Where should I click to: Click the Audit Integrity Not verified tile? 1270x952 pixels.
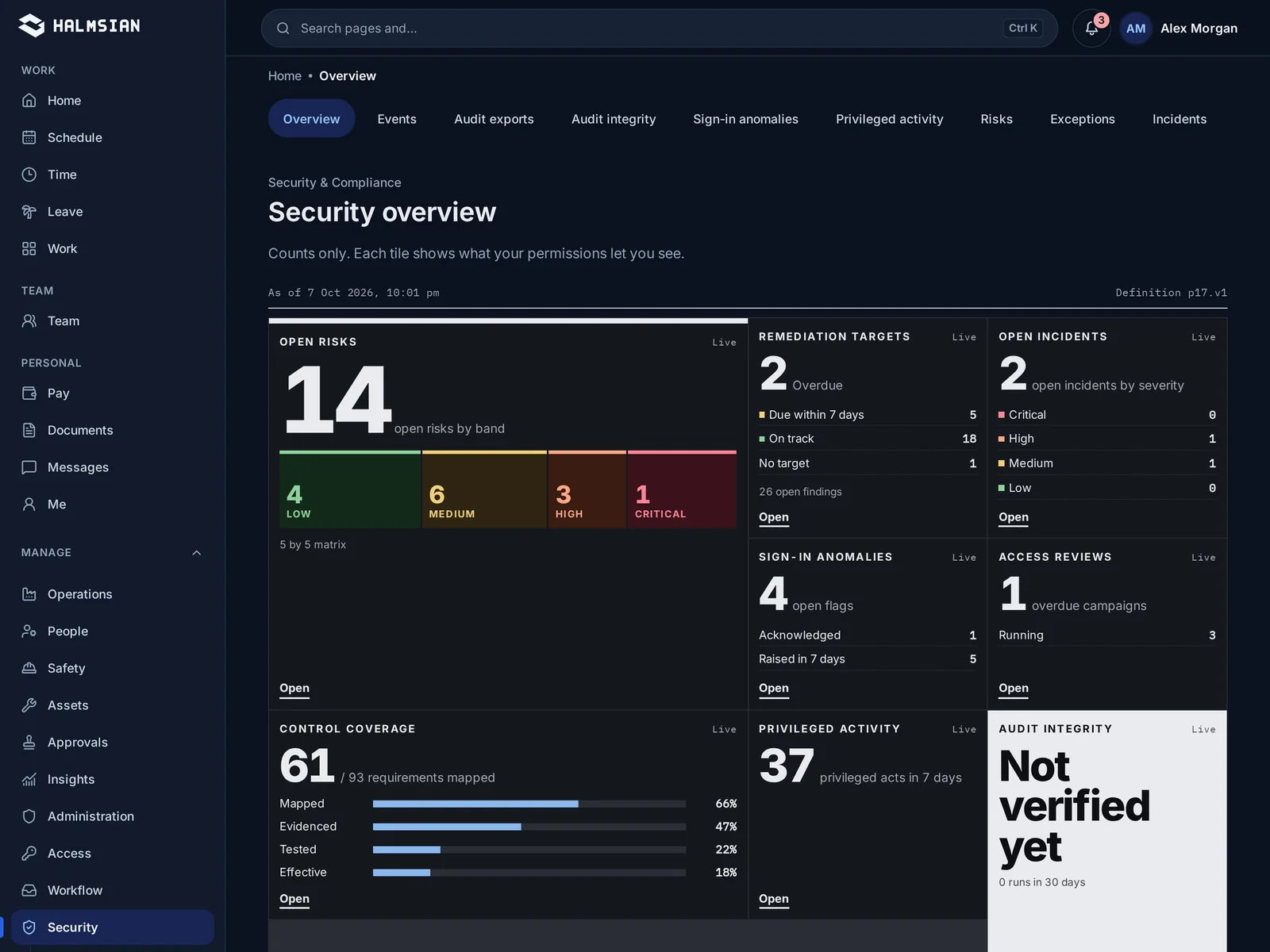(x=1107, y=831)
